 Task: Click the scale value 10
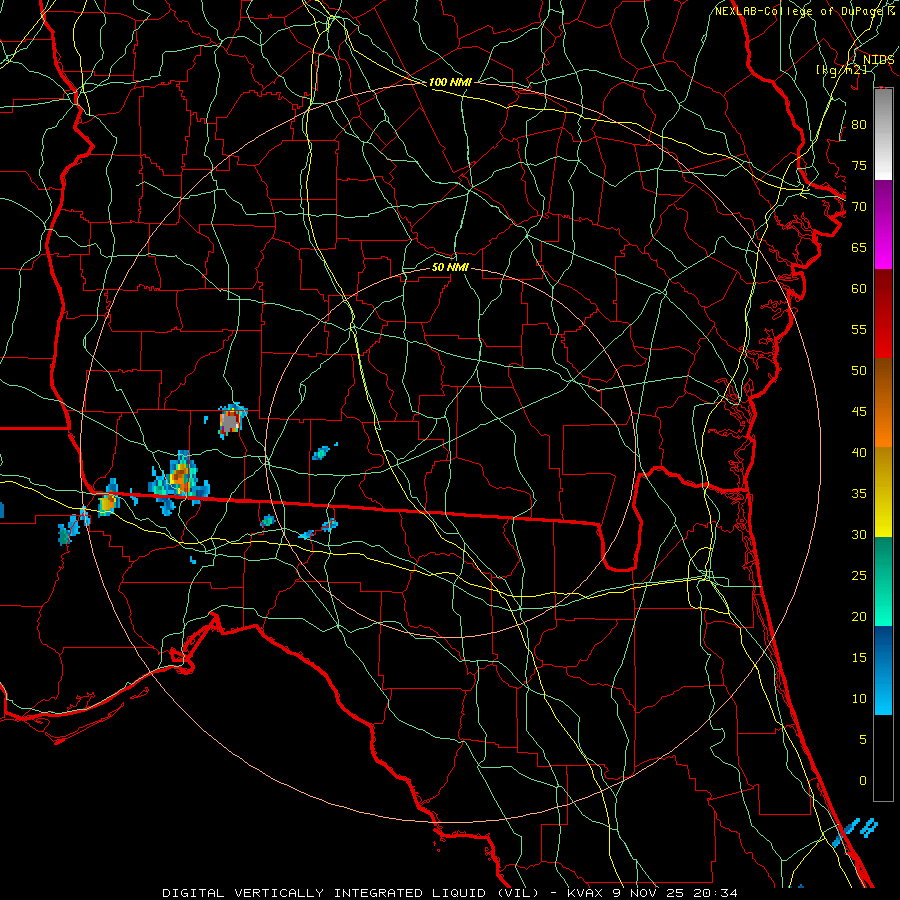click(859, 699)
